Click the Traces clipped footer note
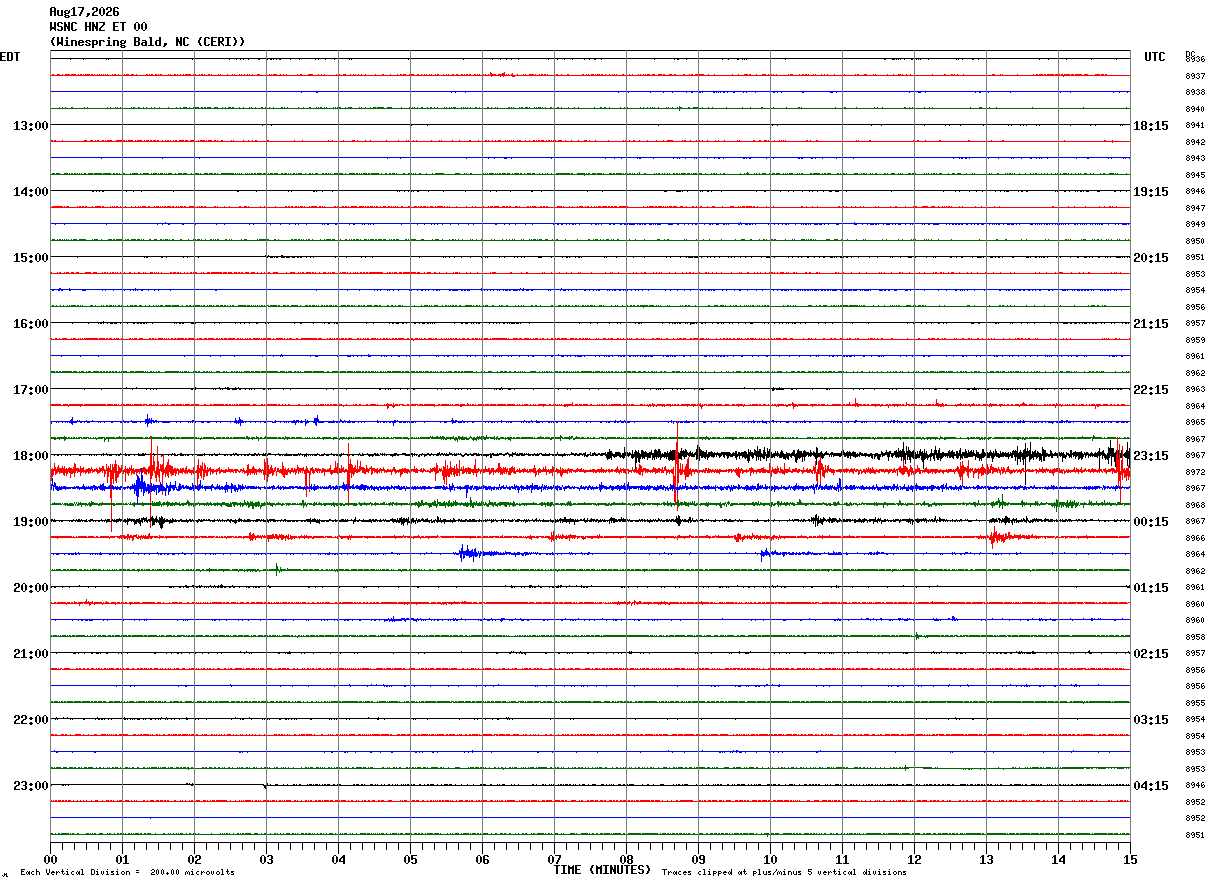The width and height of the screenshot is (1210, 886). coord(784,872)
